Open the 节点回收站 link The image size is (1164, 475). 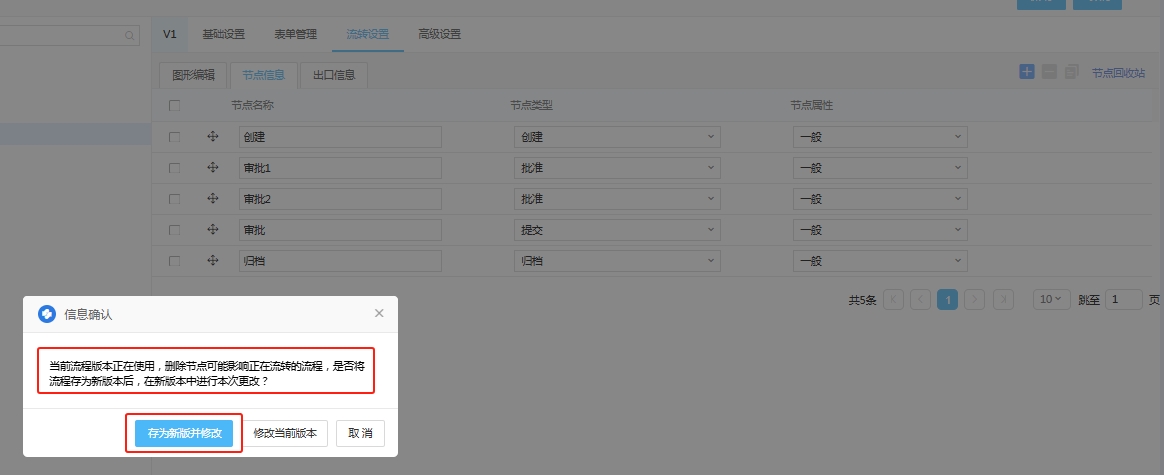(x=1118, y=73)
